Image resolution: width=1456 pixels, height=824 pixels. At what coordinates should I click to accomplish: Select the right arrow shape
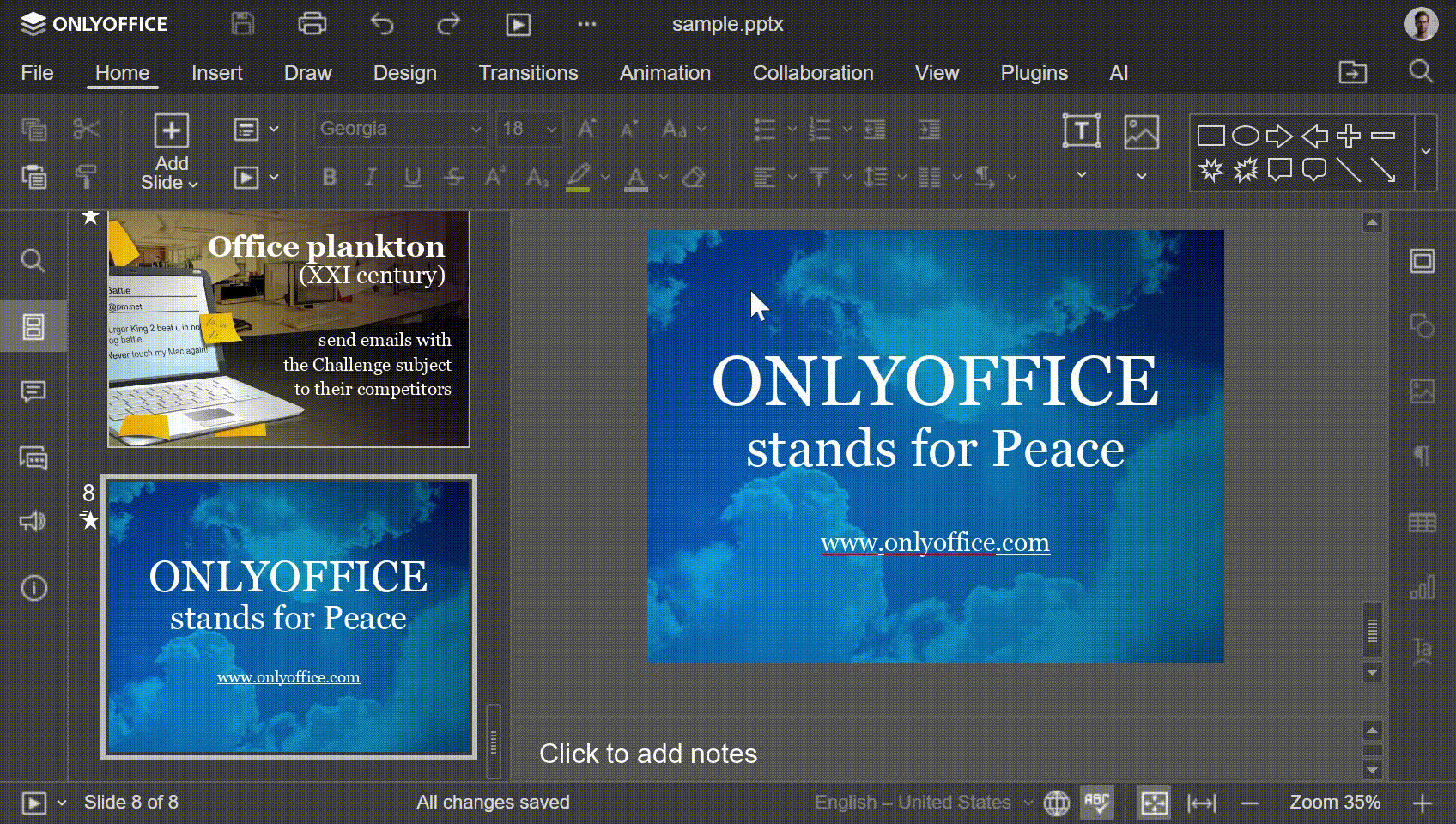(1279, 136)
